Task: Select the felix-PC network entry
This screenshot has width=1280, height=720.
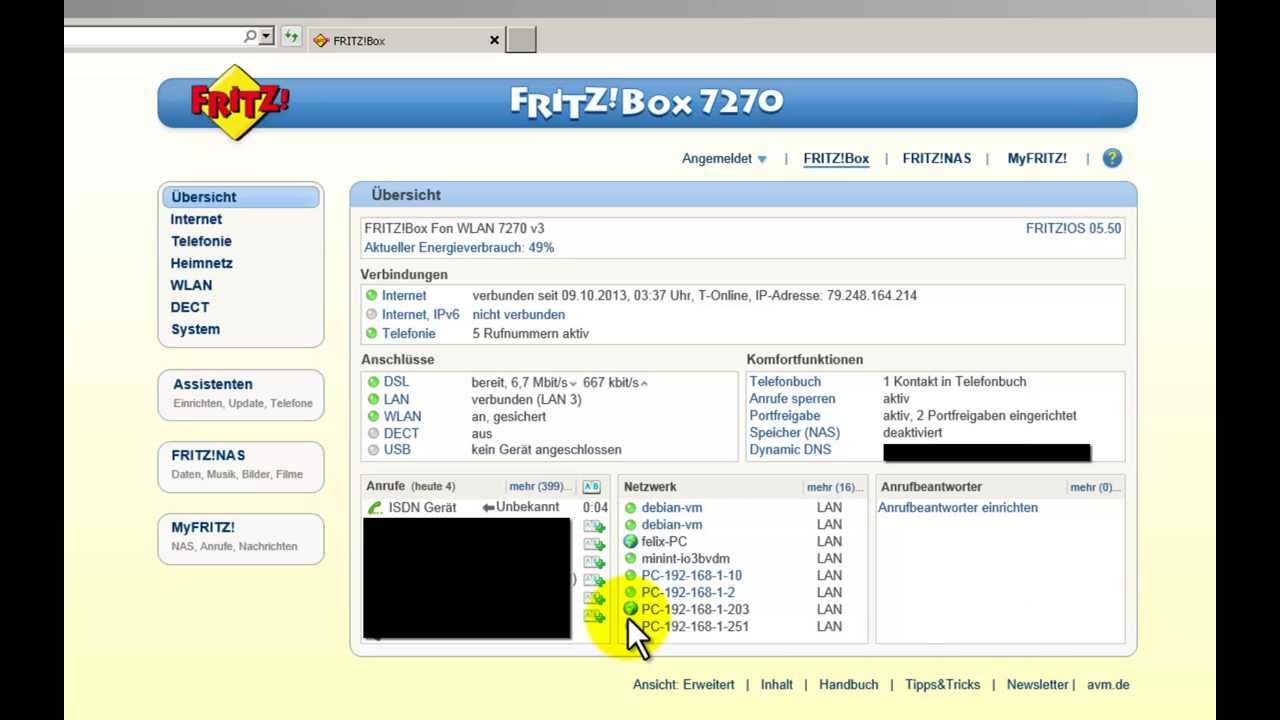Action: pyautogui.click(x=664, y=541)
